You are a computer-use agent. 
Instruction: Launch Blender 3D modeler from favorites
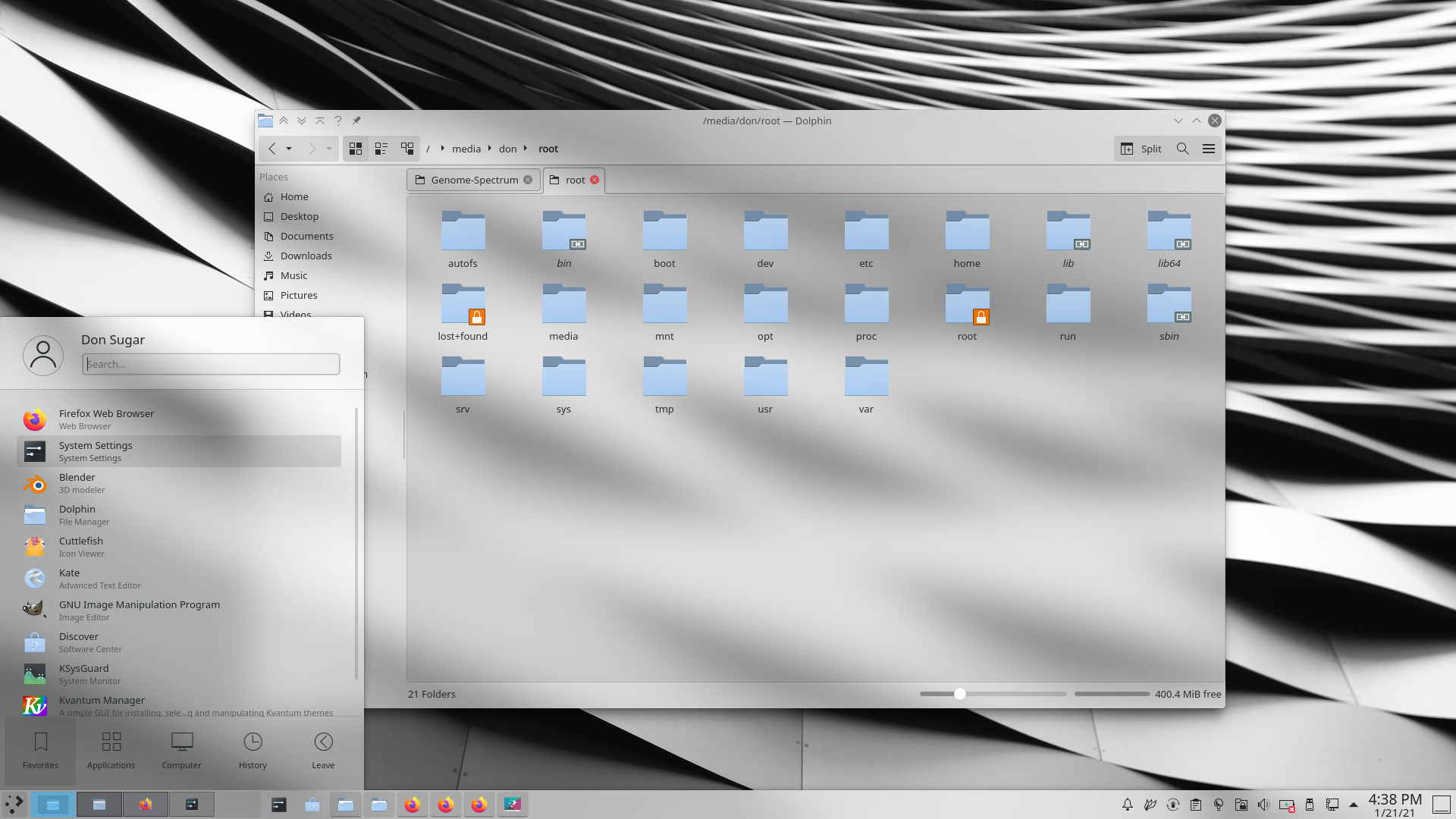[179, 483]
